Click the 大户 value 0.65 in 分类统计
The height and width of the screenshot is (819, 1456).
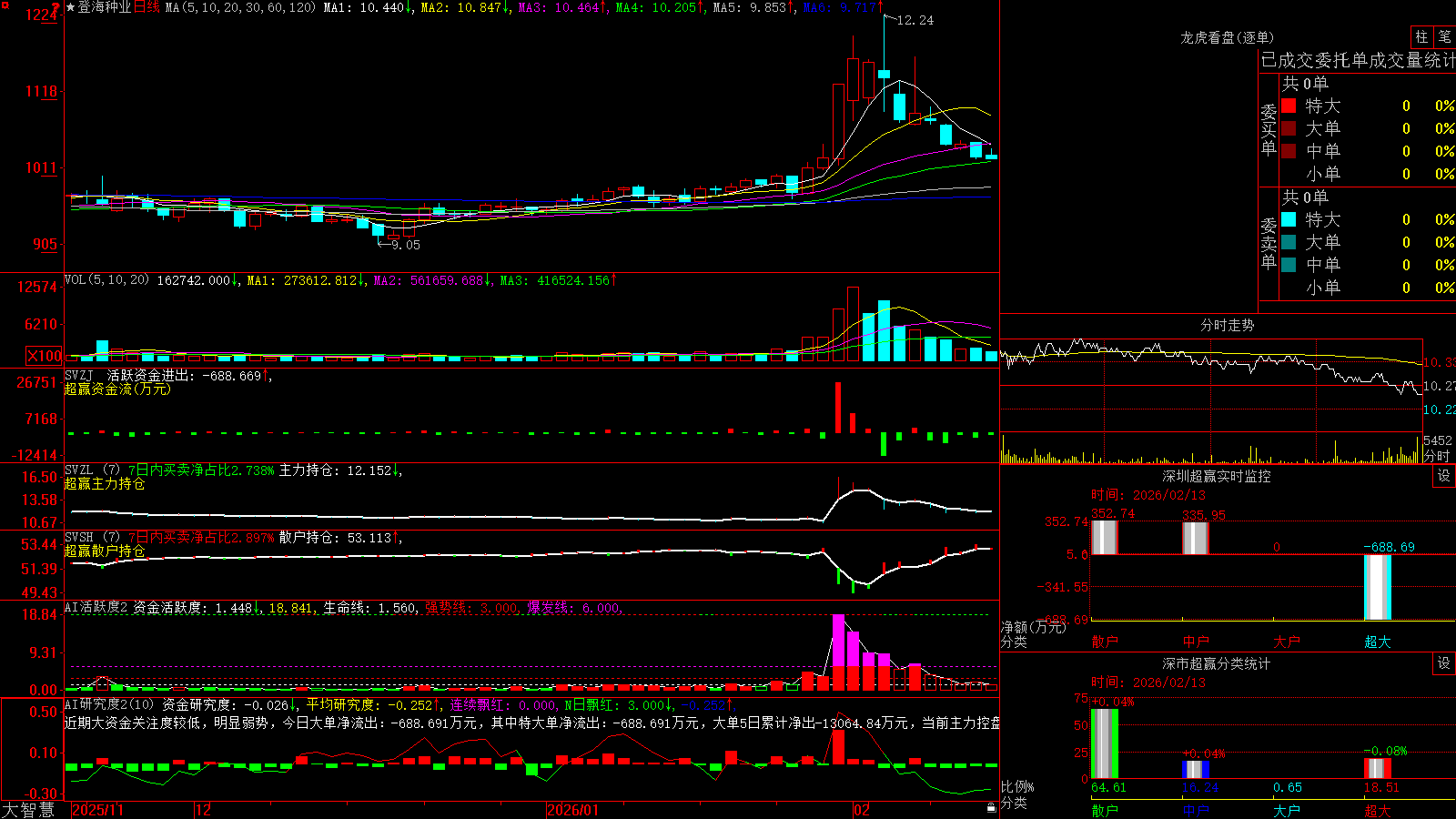click(1288, 787)
